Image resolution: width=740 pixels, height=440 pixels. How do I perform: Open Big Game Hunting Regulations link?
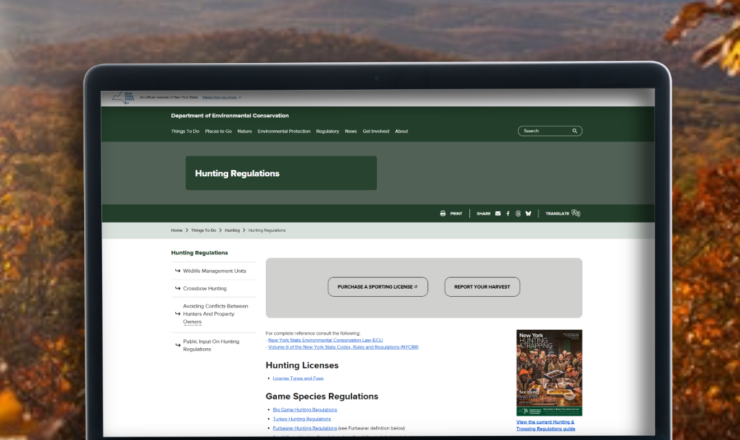click(x=305, y=410)
